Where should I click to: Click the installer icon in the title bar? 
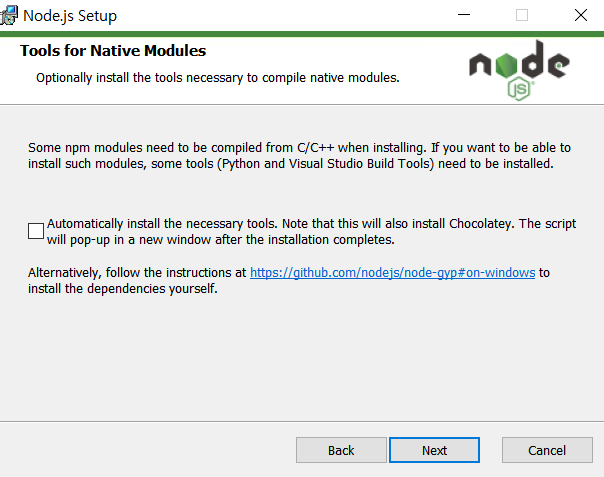(x=8, y=15)
